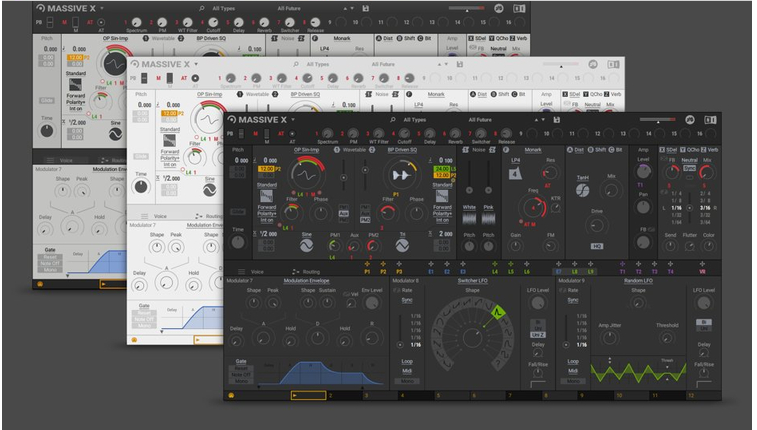Select performer slot 2 in bottom bar
The image size is (757, 430).
pos(345,395)
